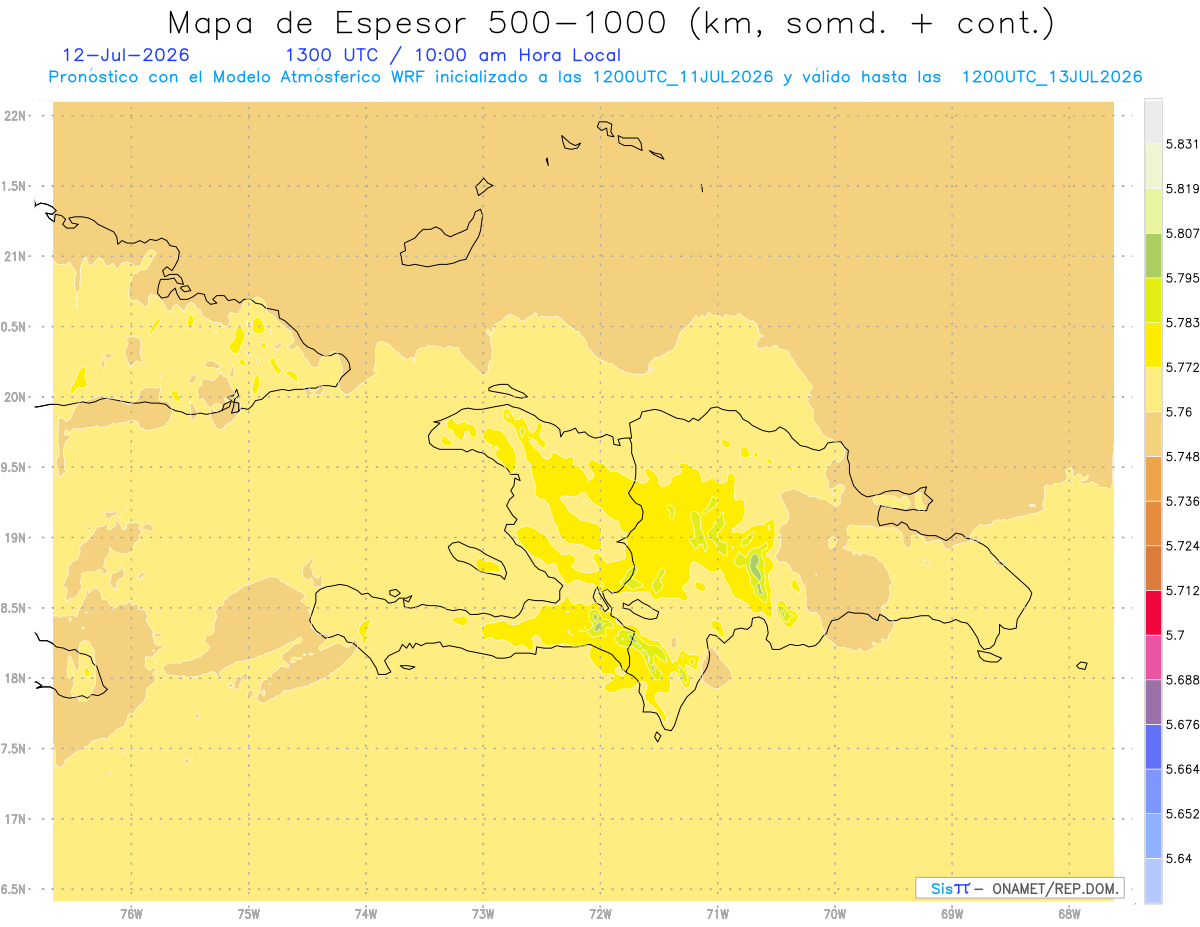The image size is (1200, 927).
Task: Click the colorbar value '5.807'
Action: point(1183,234)
